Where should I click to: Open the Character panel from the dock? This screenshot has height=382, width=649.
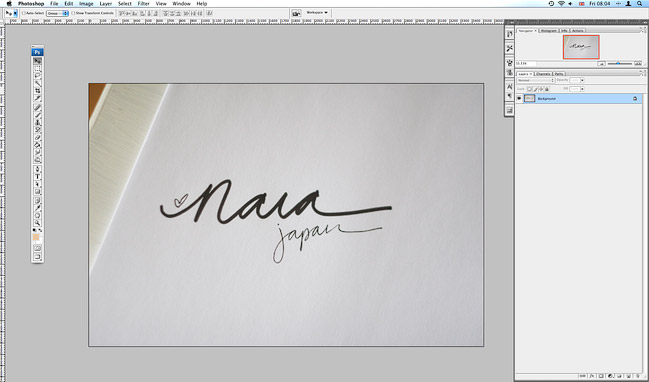[510, 86]
